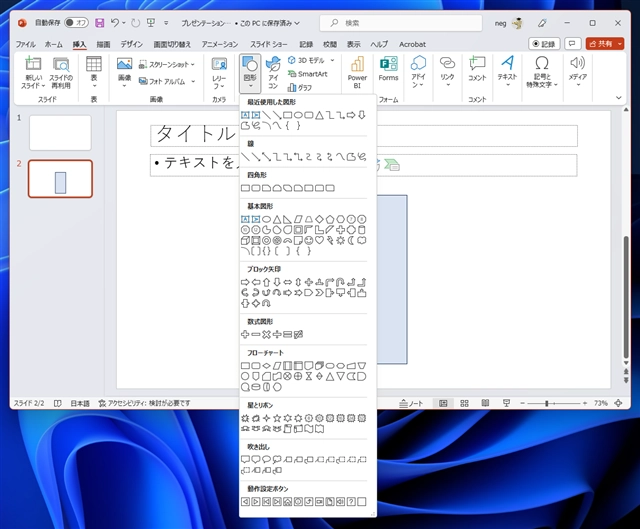The width and height of the screenshot is (640, 529).
Task: Open the ファイル tab
Action: [x=26, y=44]
